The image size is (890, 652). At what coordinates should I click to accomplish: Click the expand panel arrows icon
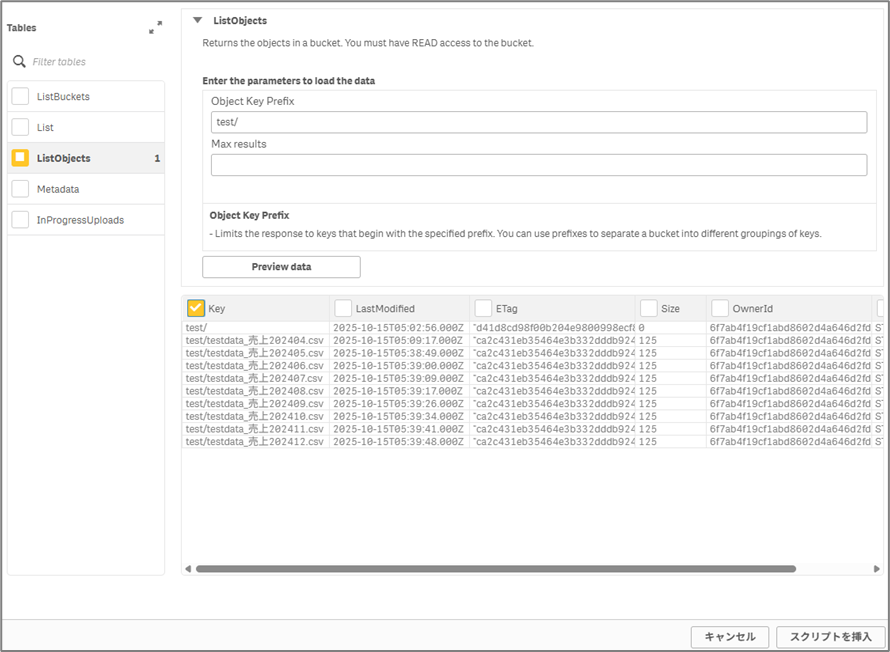click(x=155, y=28)
